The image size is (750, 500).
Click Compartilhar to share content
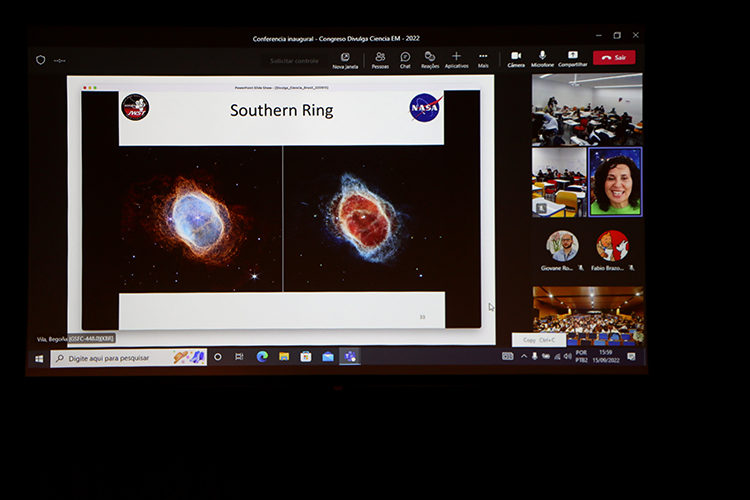coord(573,59)
